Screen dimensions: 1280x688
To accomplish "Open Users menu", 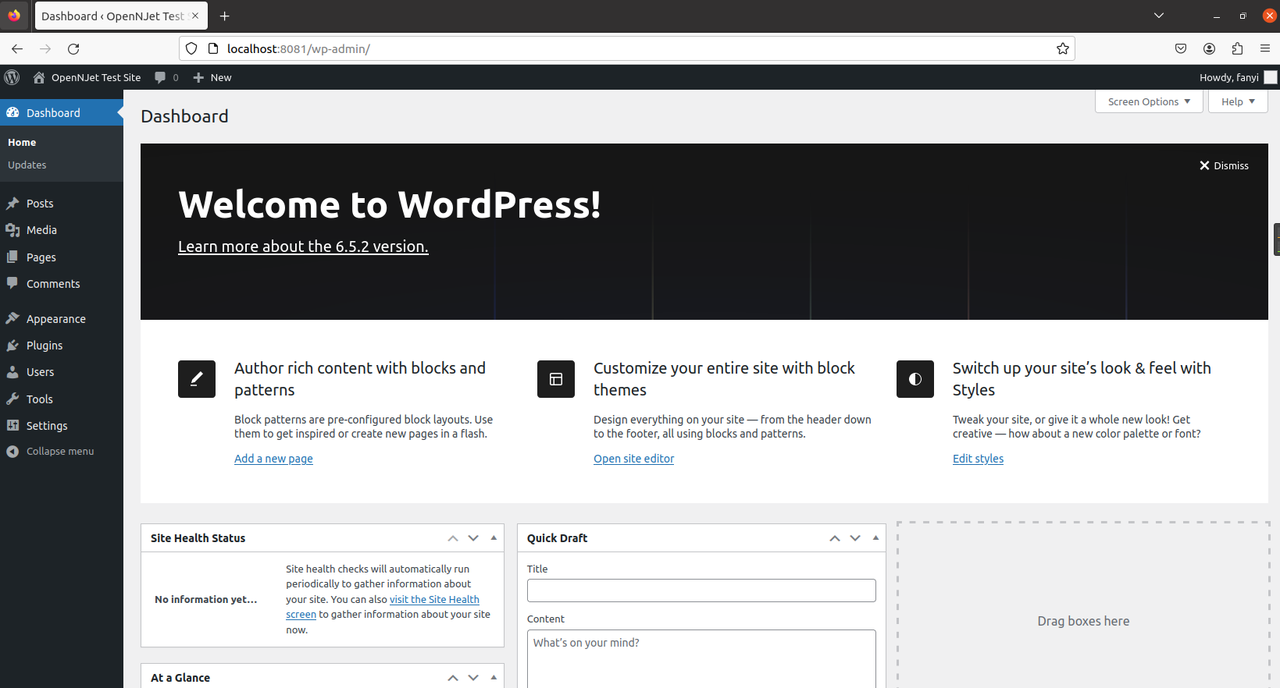I will [x=61, y=372].
